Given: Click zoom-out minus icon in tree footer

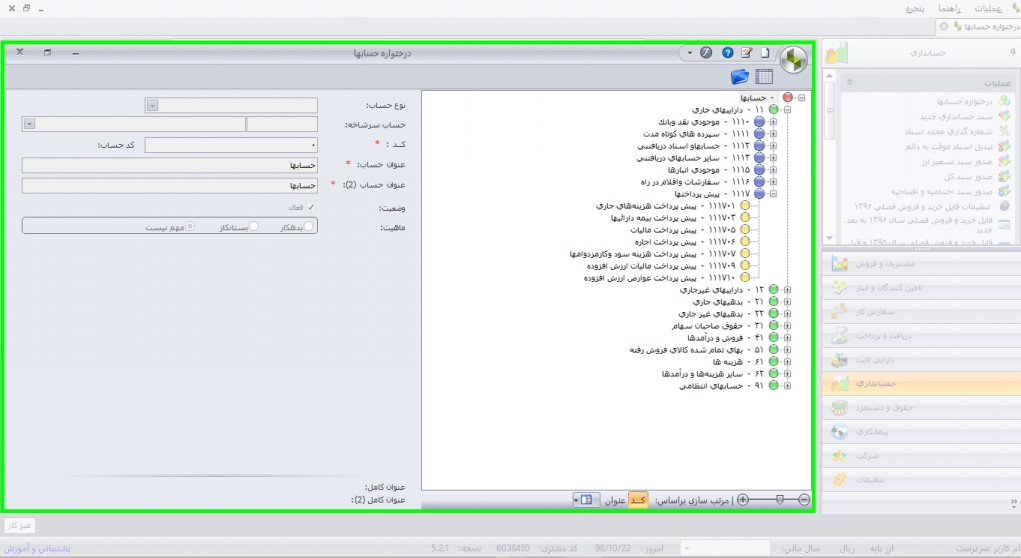Looking at the screenshot, I should tap(804, 500).
